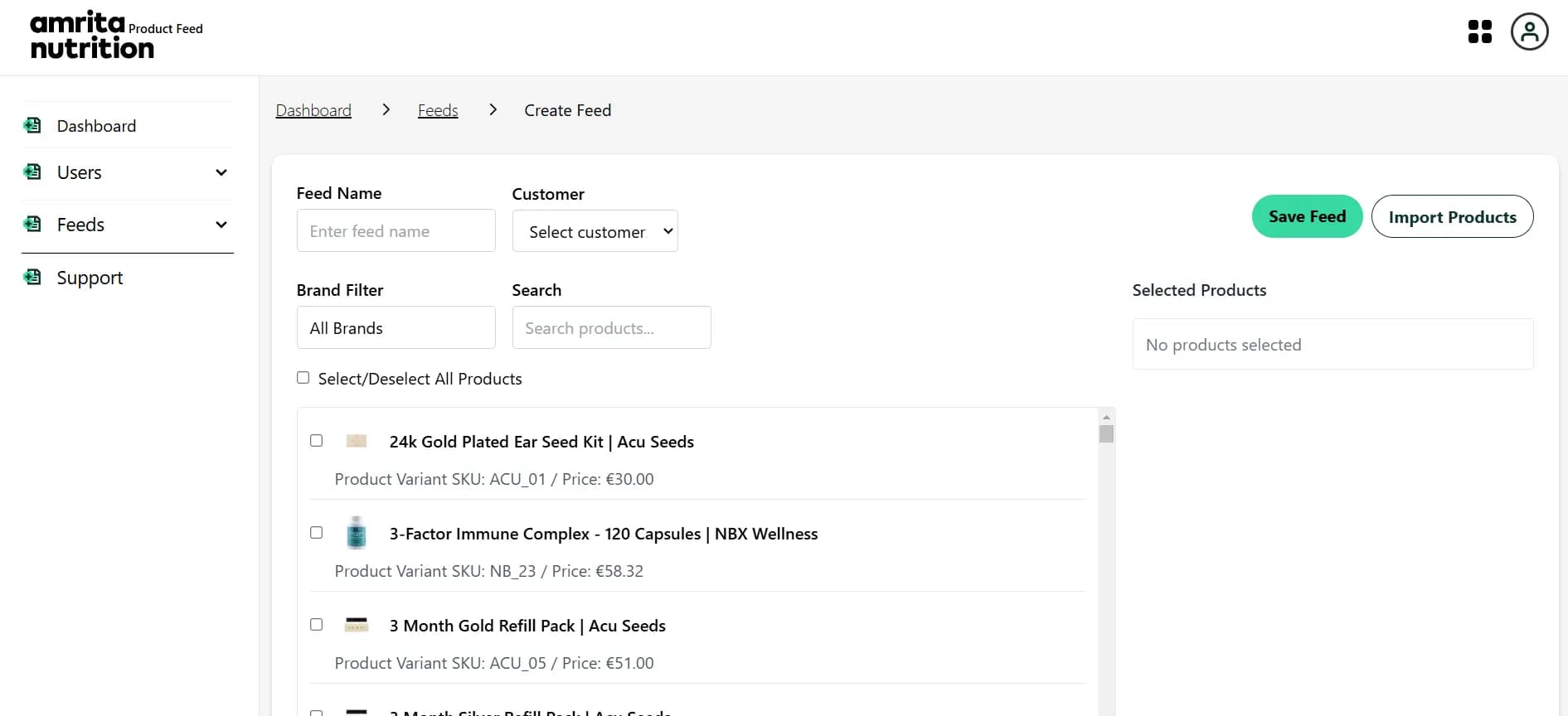The width and height of the screenshot is (1568, 716).
Task: Open the 3-Factor Immune Complex product thumbnail
Action: pos(357,533)
